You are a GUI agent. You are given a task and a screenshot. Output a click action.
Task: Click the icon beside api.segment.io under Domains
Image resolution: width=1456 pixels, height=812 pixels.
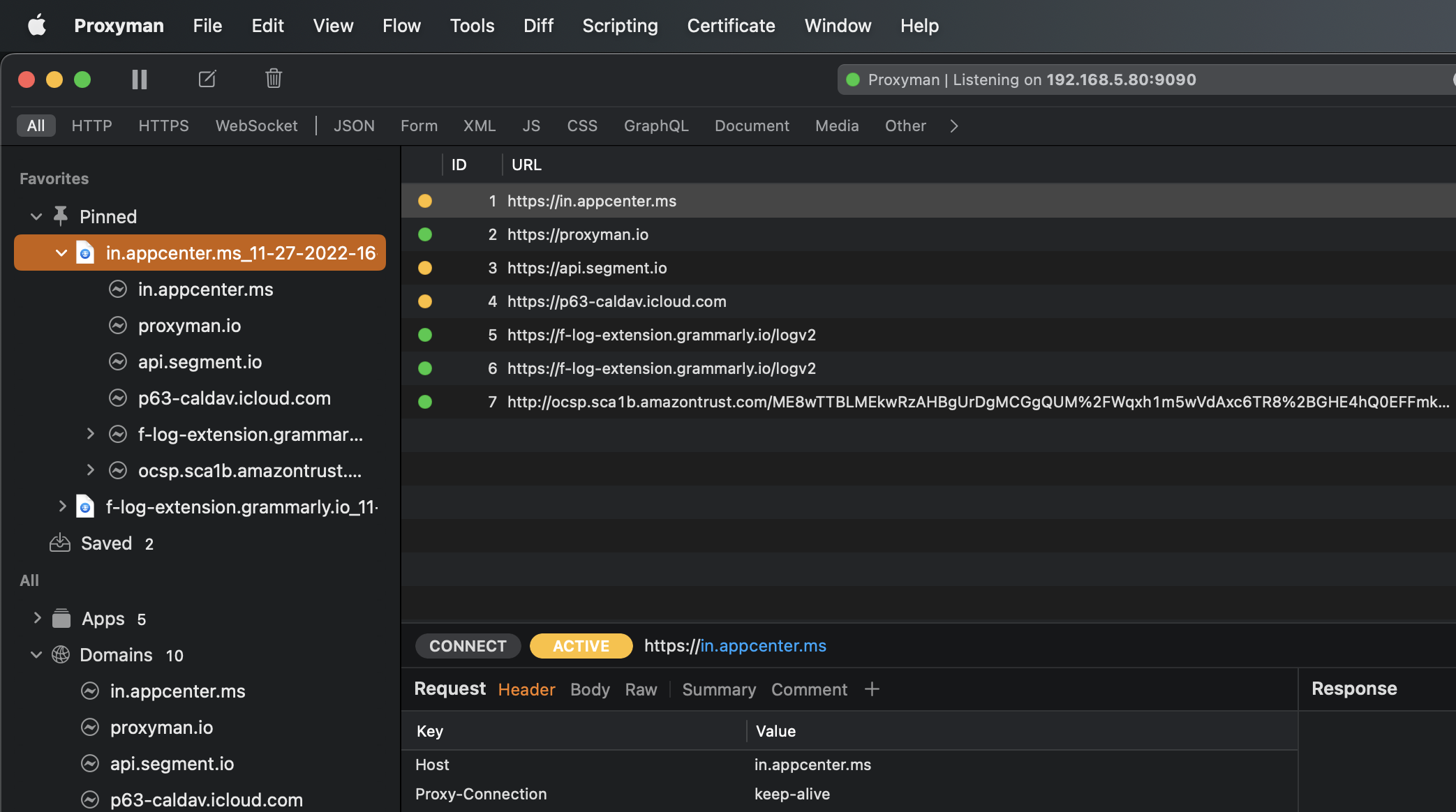point(90,763)
